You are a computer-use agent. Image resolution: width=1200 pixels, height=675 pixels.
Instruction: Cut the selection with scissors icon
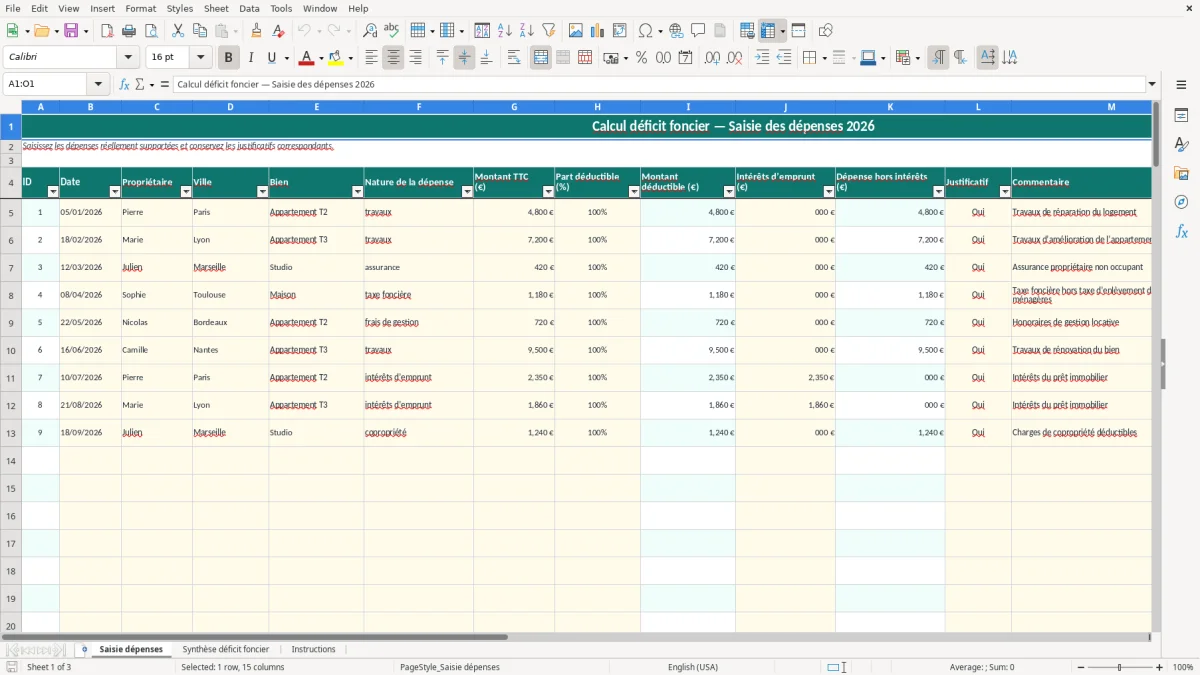(x=178, y=31)
